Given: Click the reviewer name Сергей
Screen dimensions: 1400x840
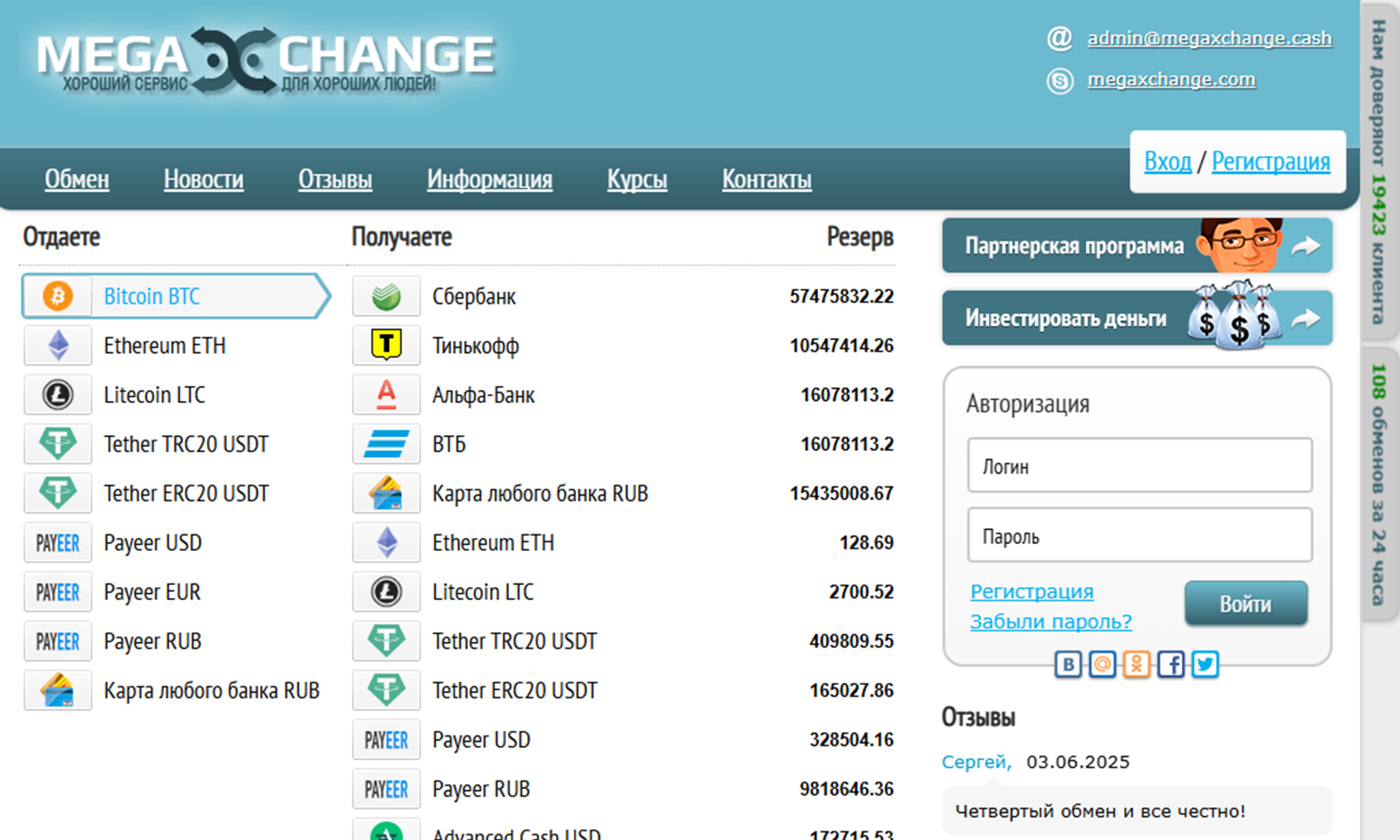Looking at the screenshot, I should 977,762.
